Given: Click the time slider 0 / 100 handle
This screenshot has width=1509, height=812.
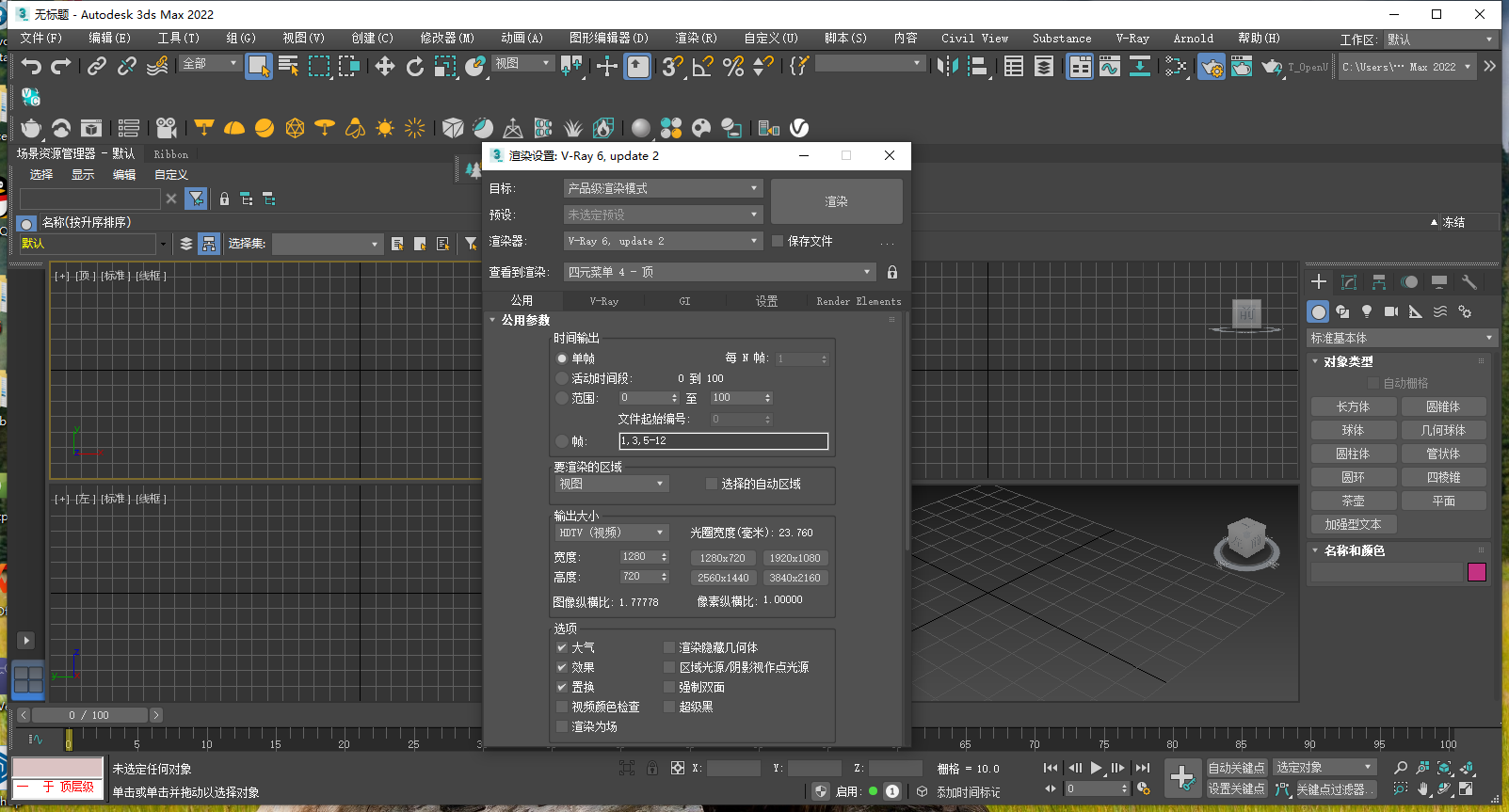Looking at the screenshot, I should pyautogui.click(x=89, y=715).
